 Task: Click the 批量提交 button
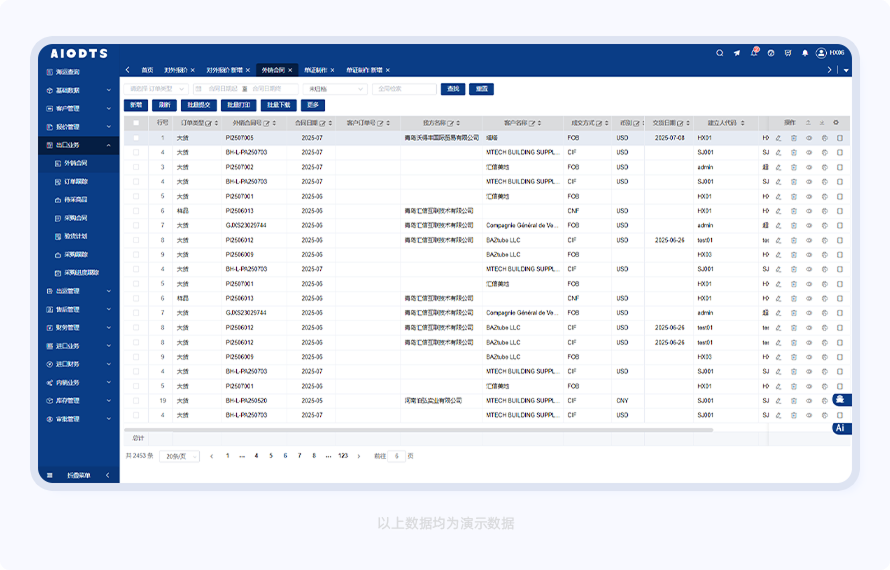(x=198, y=105)
